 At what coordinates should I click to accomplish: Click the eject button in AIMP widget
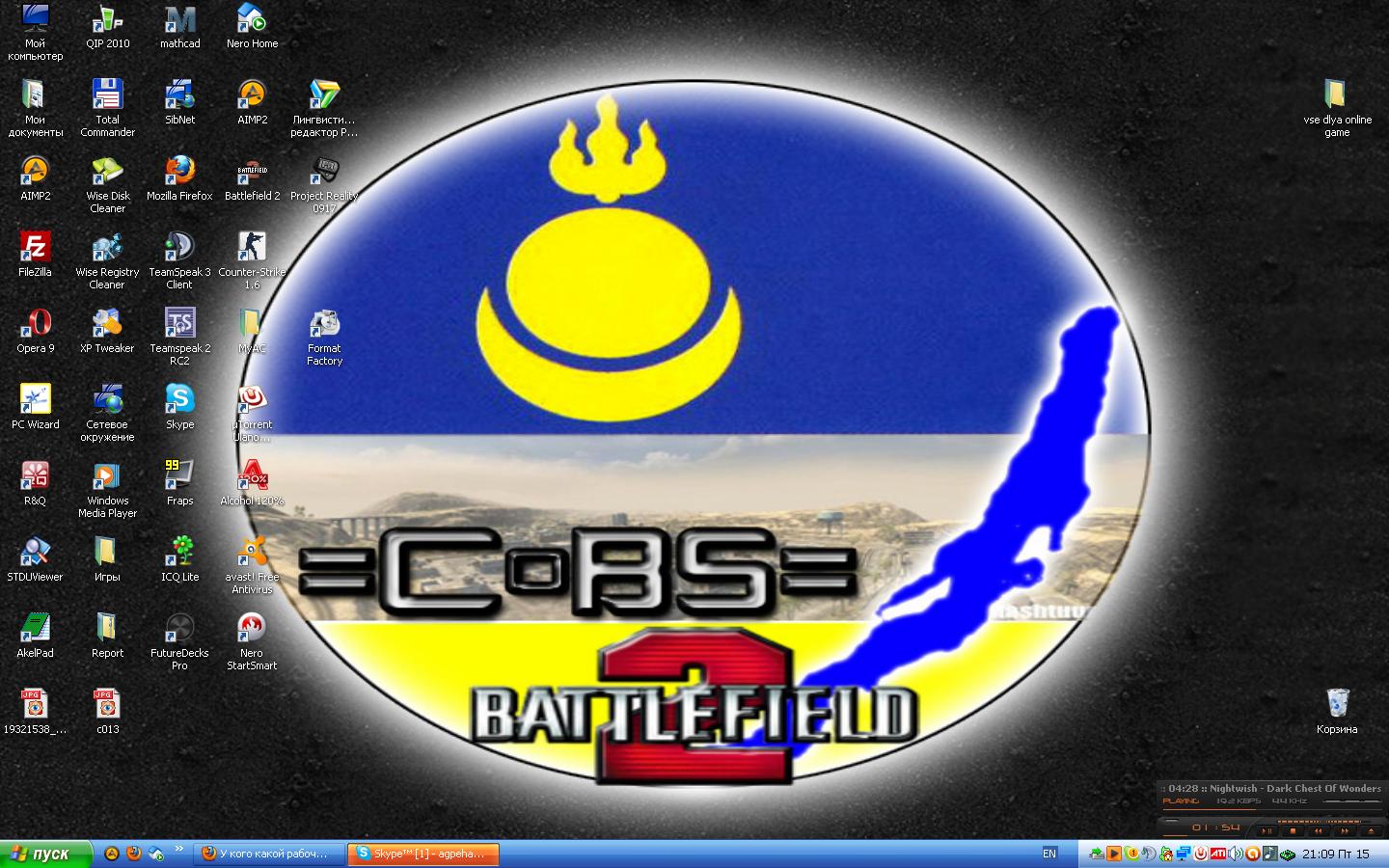pyautogui.click(x=1370, y=830)
